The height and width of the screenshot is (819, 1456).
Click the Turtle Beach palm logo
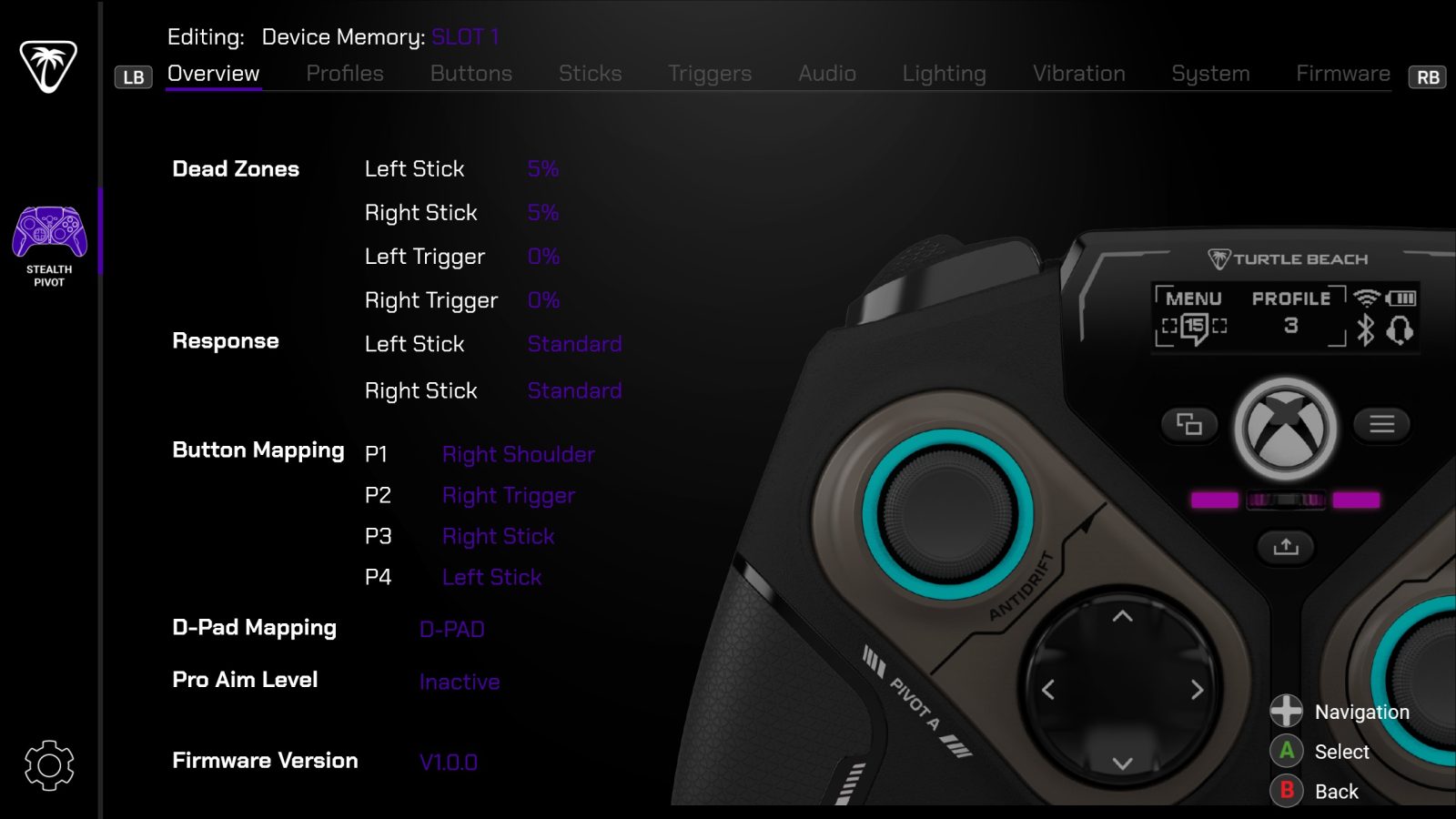click(48, 66)
